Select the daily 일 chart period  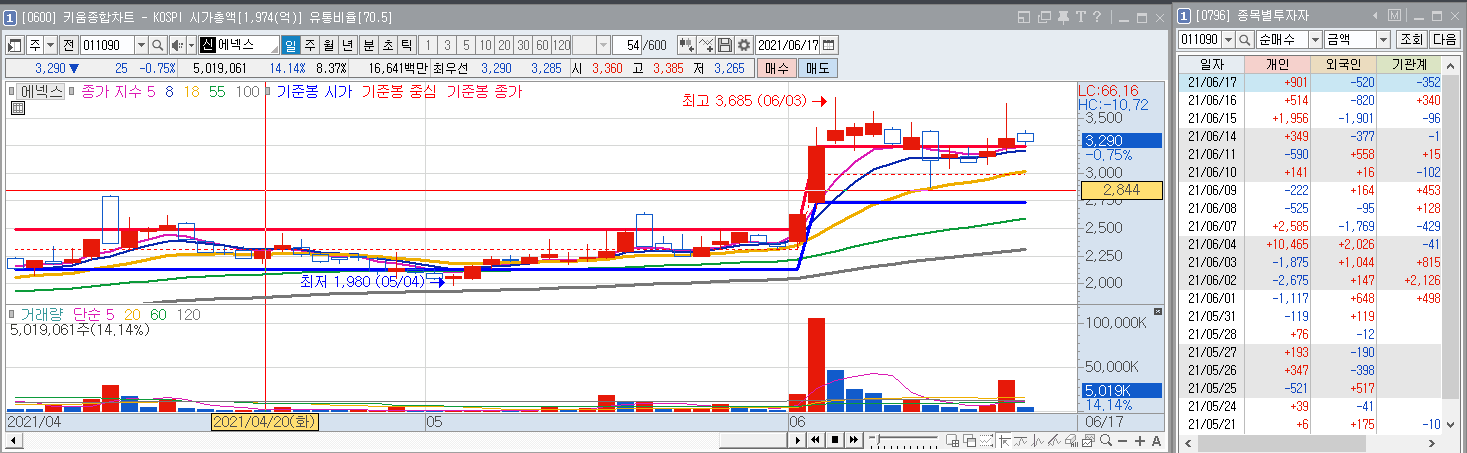pos(290,45)
